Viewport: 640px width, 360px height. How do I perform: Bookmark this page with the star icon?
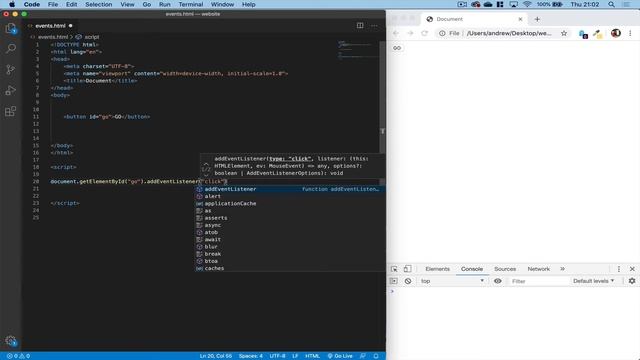564,33
